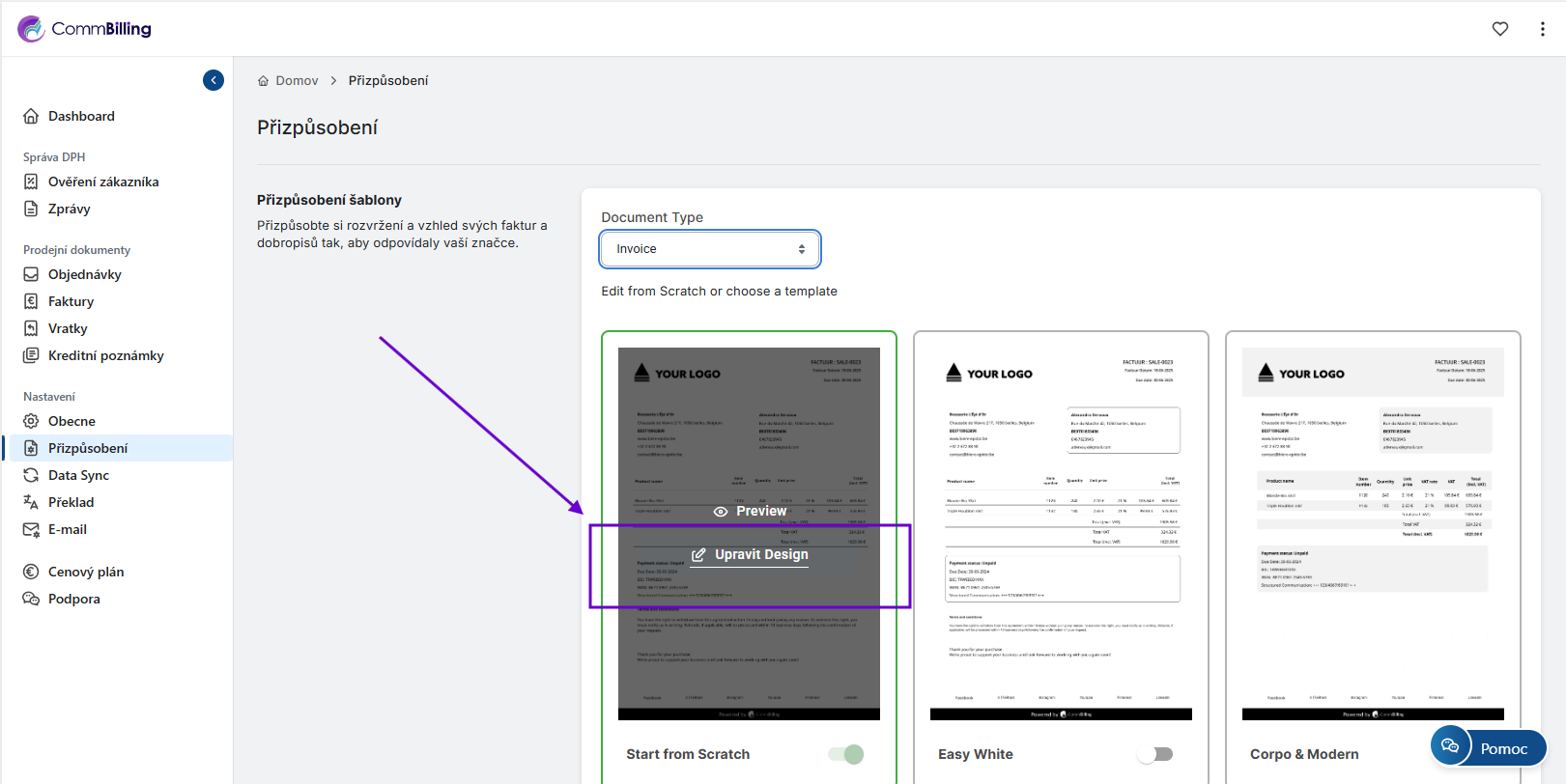The height and width of the screenshot is (784, 1566).
Task: Click the Data Sync refresh icon
Action: click(x=31, y=475)
